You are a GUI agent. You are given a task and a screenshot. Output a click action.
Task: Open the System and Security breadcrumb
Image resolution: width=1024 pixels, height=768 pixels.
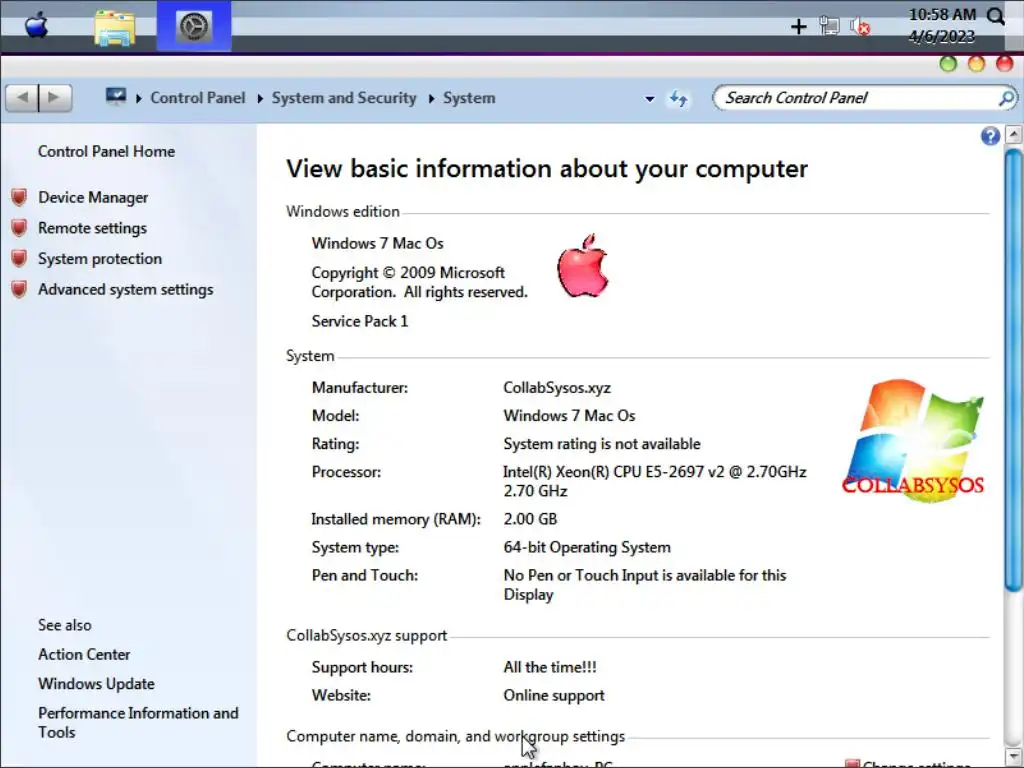[x=344, y=98]
